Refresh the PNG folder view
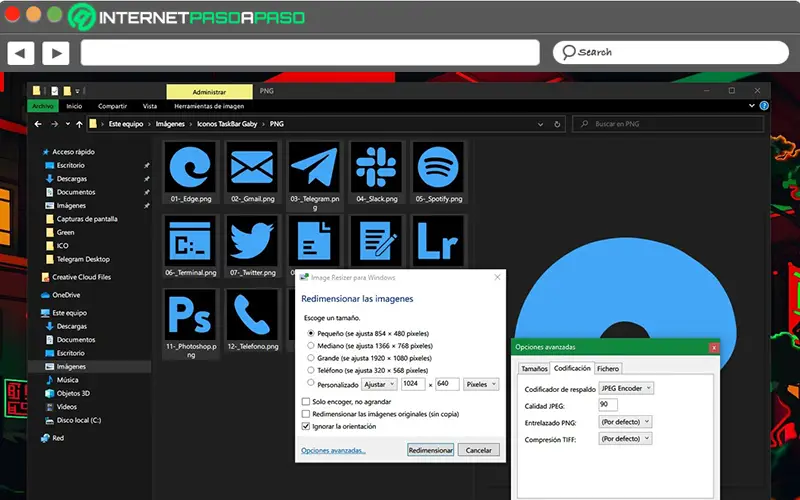The width and height of the screenshot is (800, 500). pyautogui.click(x=557, y=124)
